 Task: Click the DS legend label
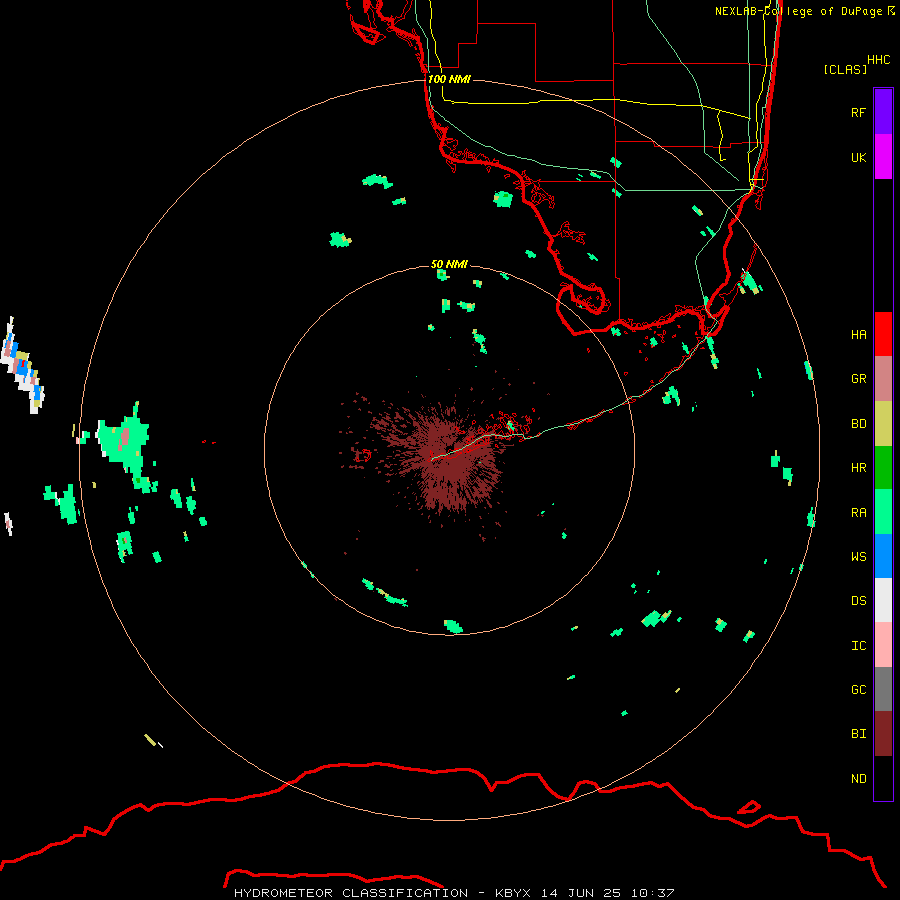(858, 600)
